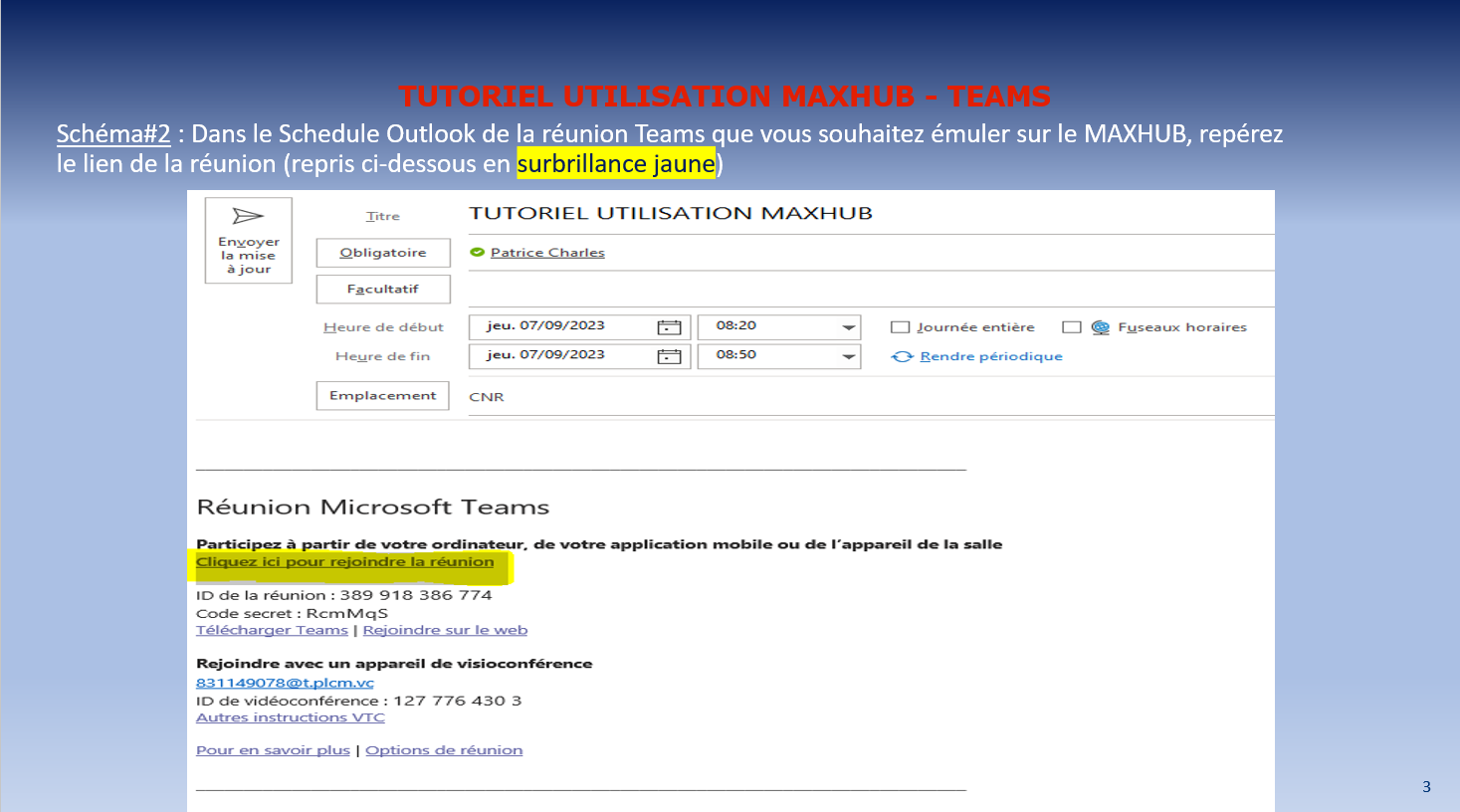This screenshot has height=812, width=1460.
Task: Click the Rejoindre avec un appareil de visioconférence heading
Action: point(394,664)
